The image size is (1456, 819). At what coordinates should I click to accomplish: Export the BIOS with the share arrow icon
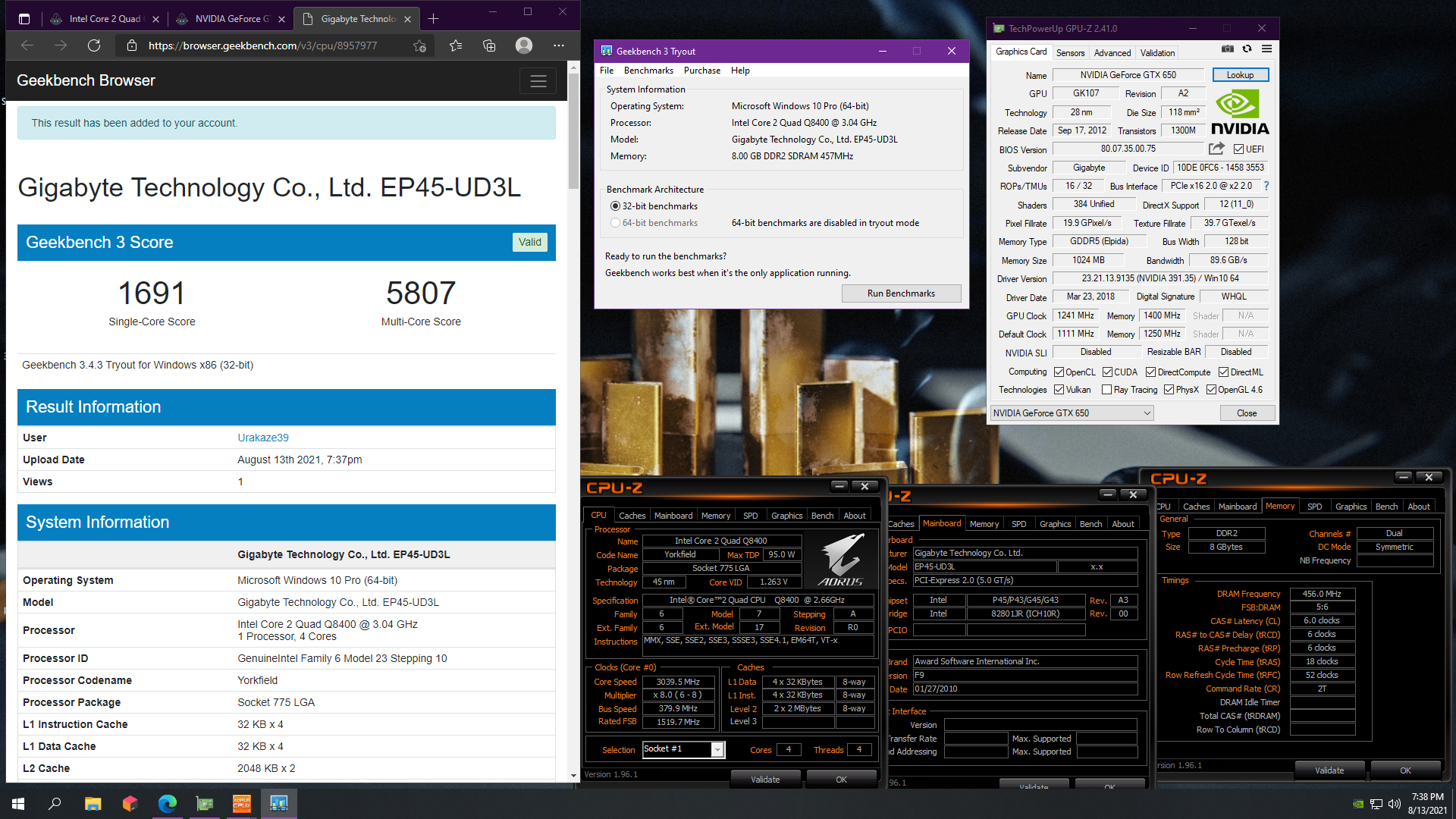(1216, 149)
